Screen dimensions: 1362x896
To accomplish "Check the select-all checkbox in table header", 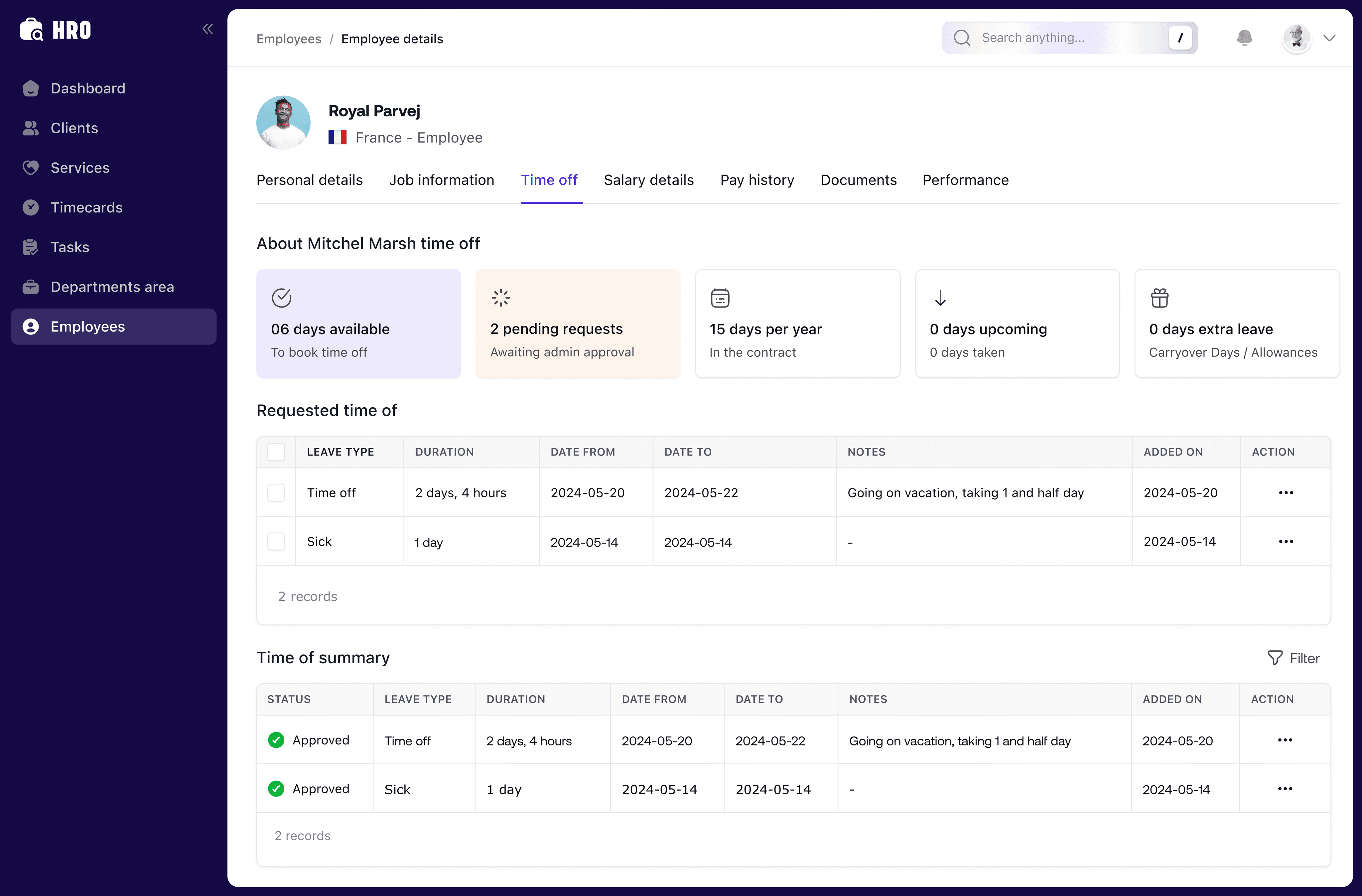I will tap(276, 452).
